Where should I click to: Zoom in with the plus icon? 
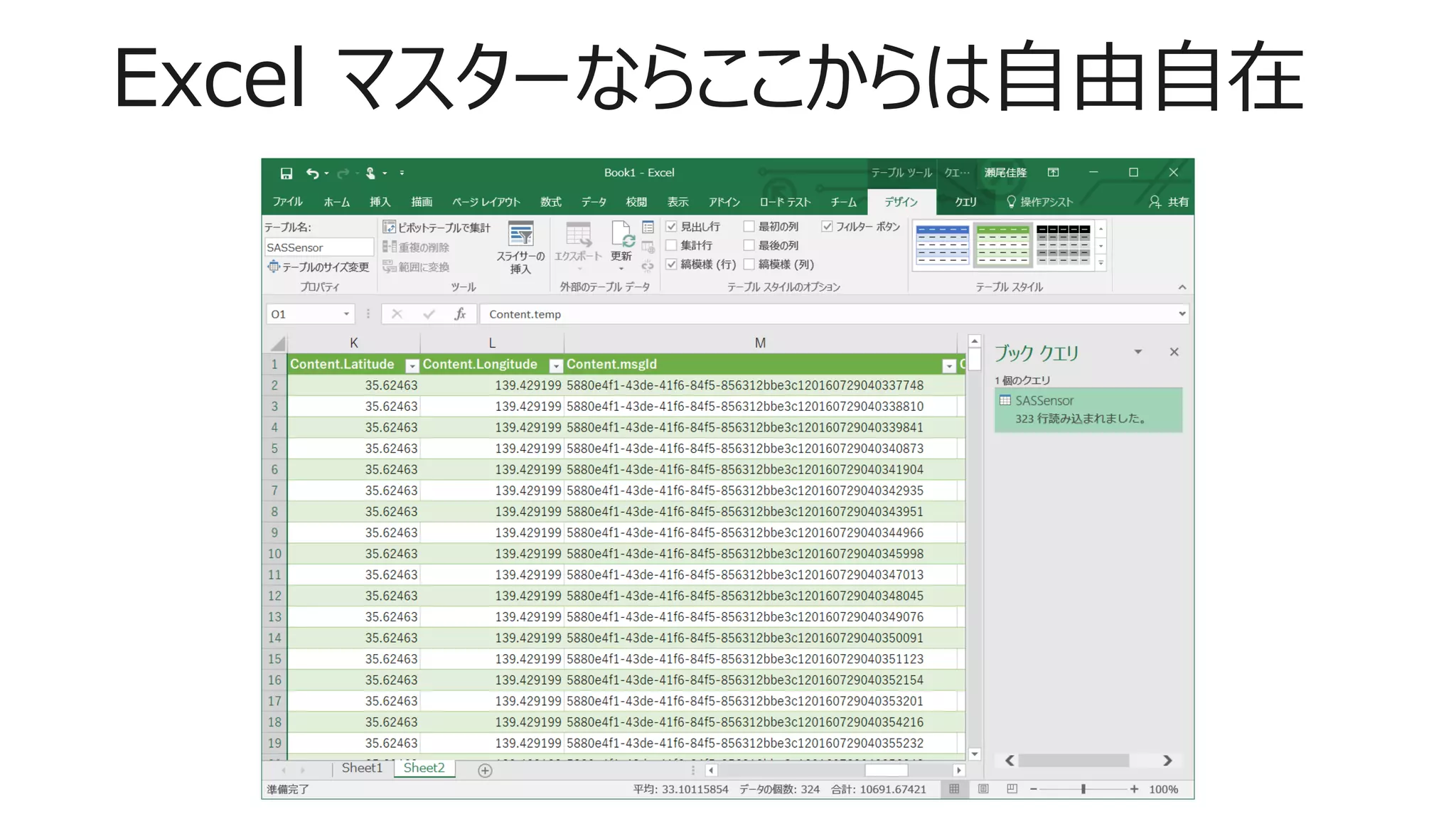(x=1134, y=789)
